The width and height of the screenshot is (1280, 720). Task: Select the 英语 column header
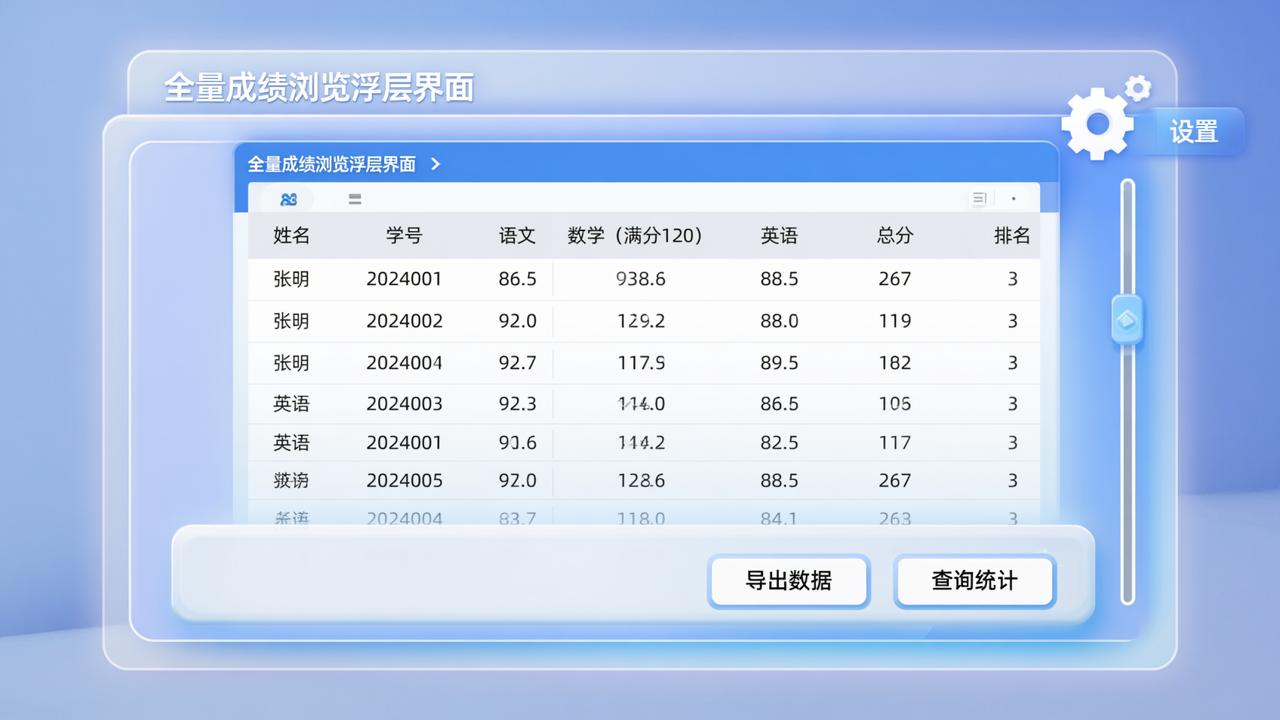pos(779,236)
